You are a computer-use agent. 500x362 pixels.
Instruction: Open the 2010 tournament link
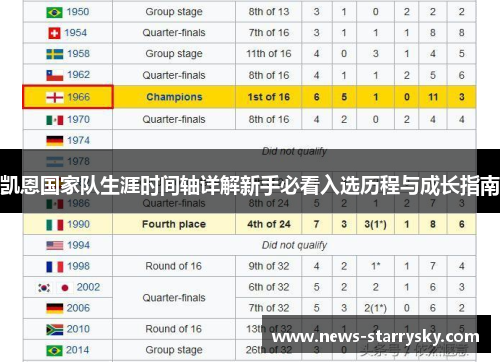[78, 329]
